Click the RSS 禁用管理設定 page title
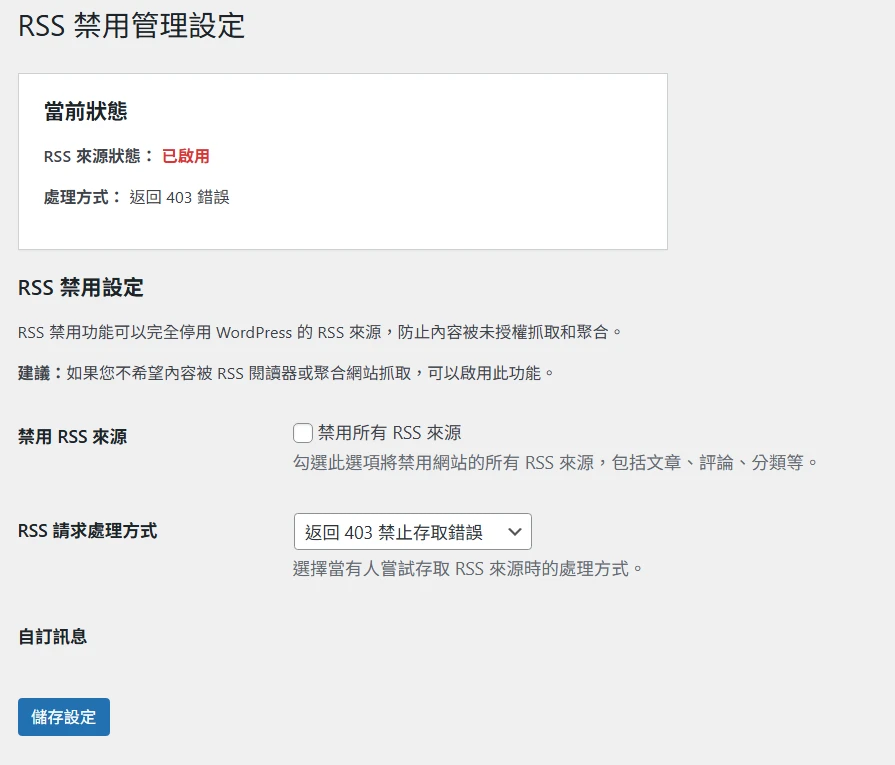 (x=131, y=26)
